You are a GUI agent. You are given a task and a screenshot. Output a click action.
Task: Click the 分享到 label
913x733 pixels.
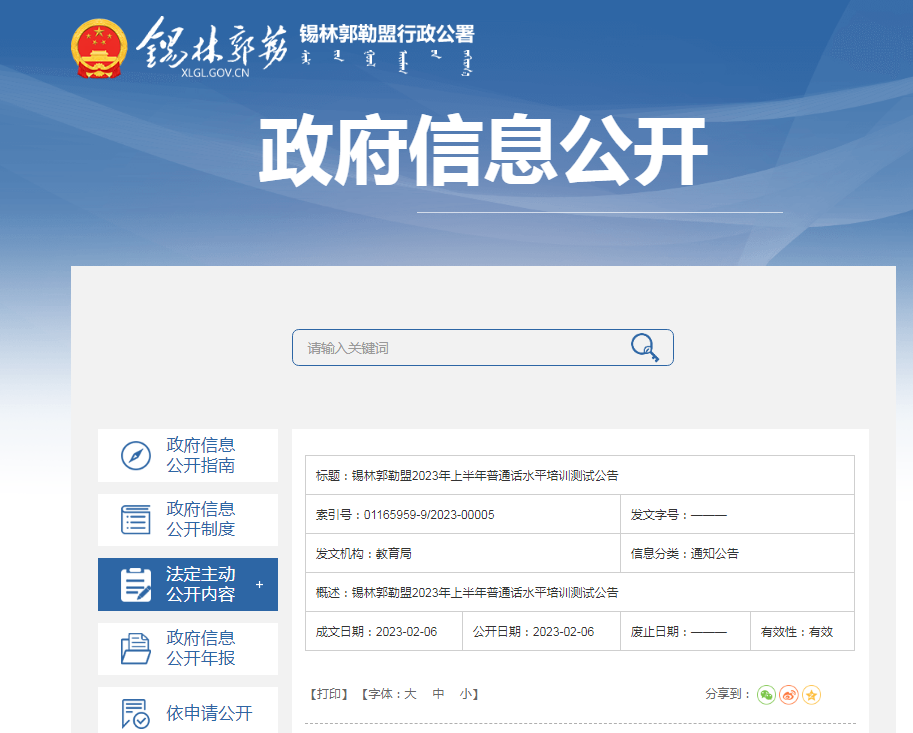click(x=728, y=694)
